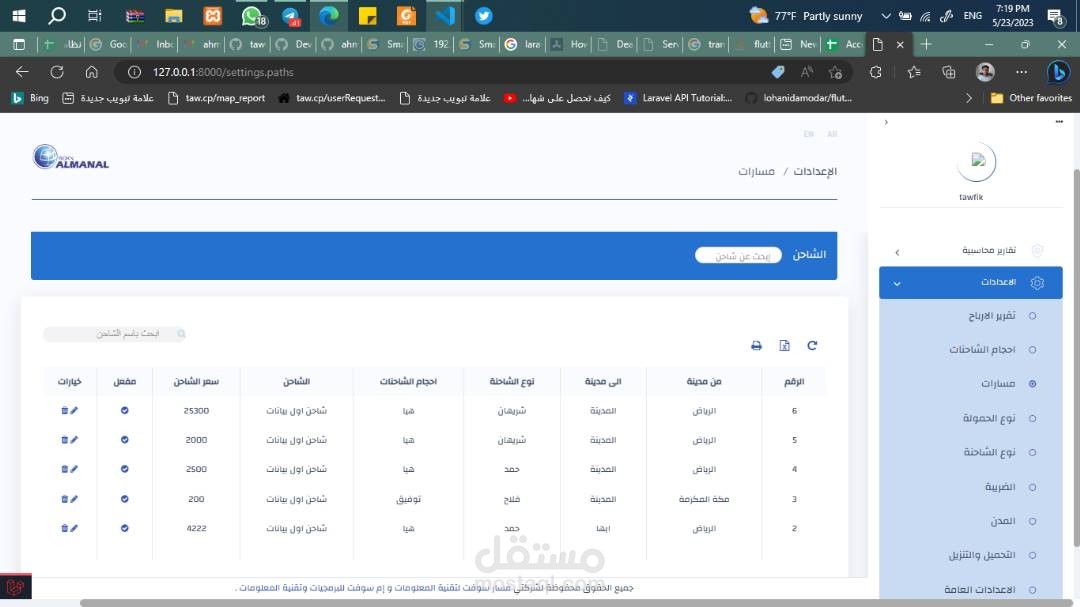Click the browser reload button

(57, 72)
